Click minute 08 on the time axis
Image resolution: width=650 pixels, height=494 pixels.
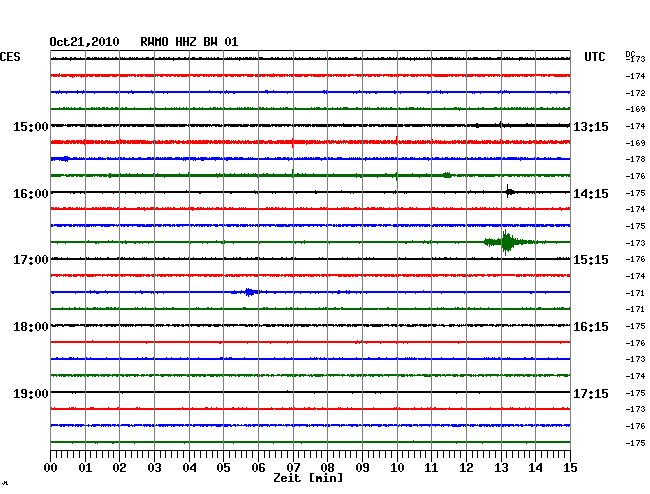pos(327,468)
